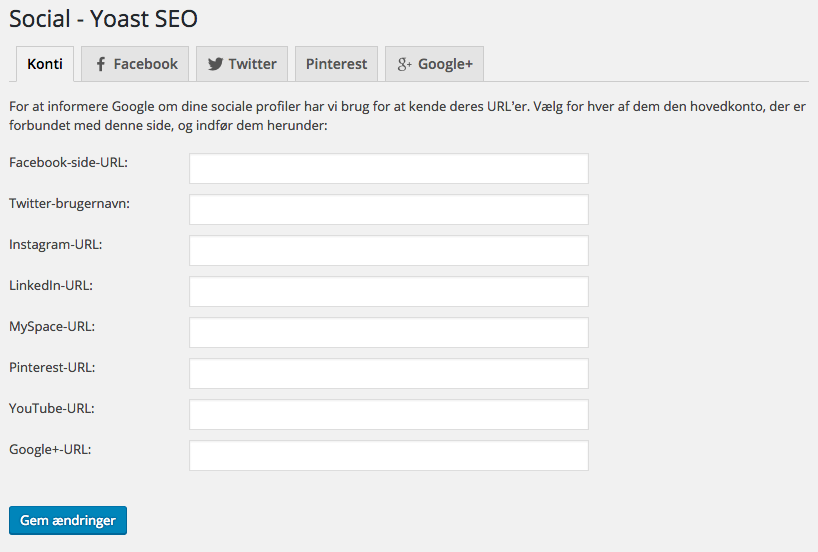The width and height of the screenshot is (818, 552).
Task: Open the Pinterest tab
Action: (336, 64)
